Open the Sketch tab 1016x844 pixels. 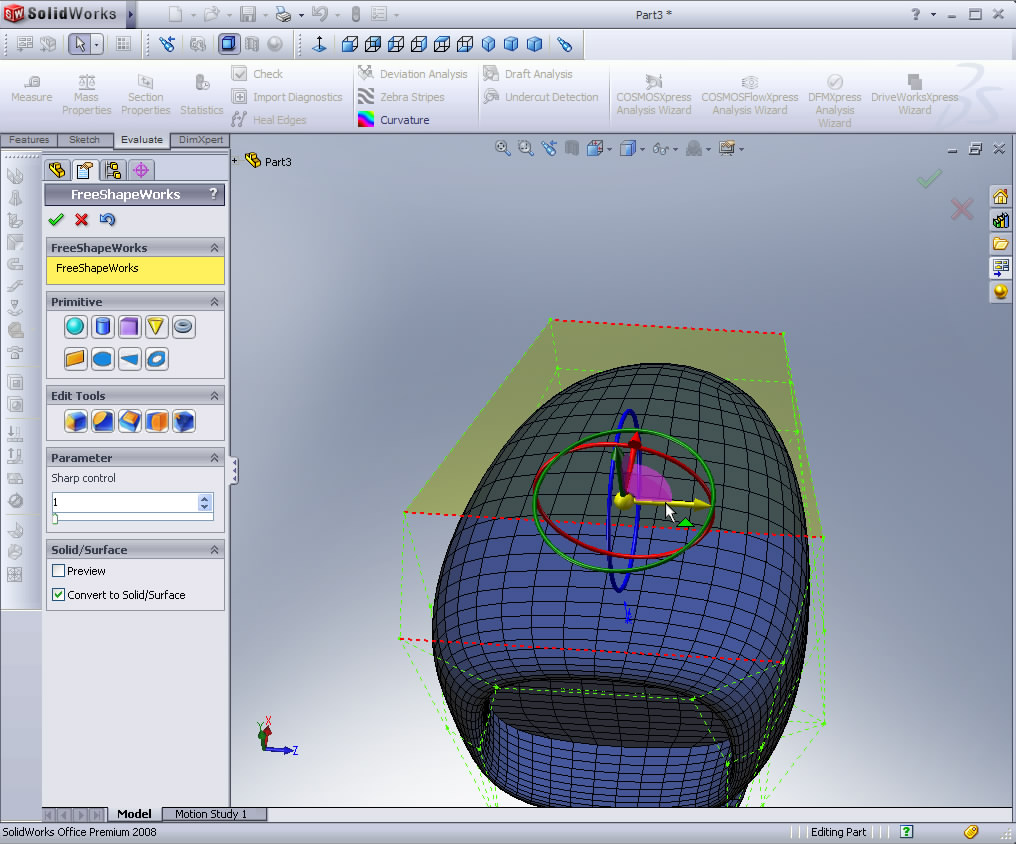click(84, 140)
